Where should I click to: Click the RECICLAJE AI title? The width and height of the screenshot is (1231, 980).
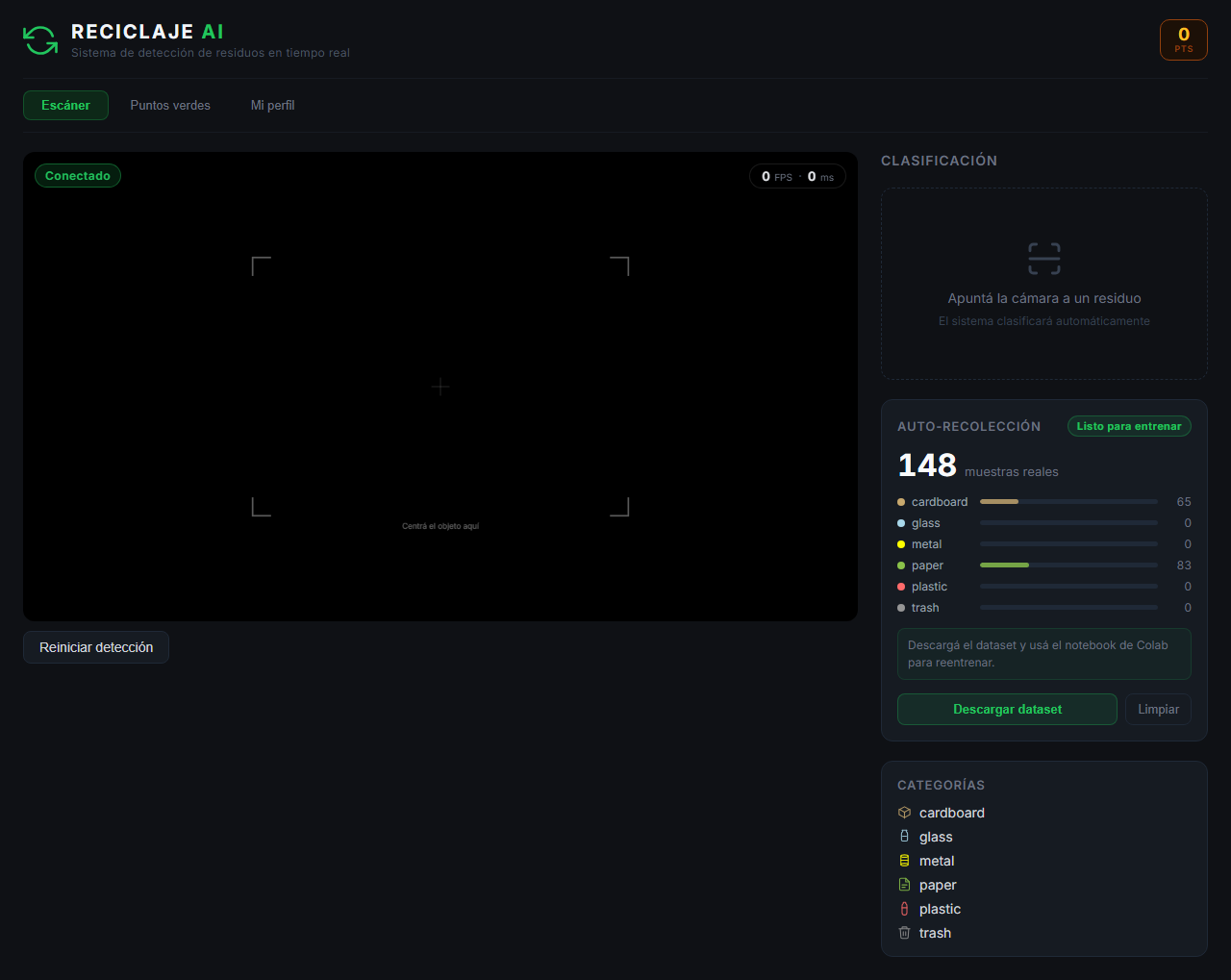click(147, 32)
